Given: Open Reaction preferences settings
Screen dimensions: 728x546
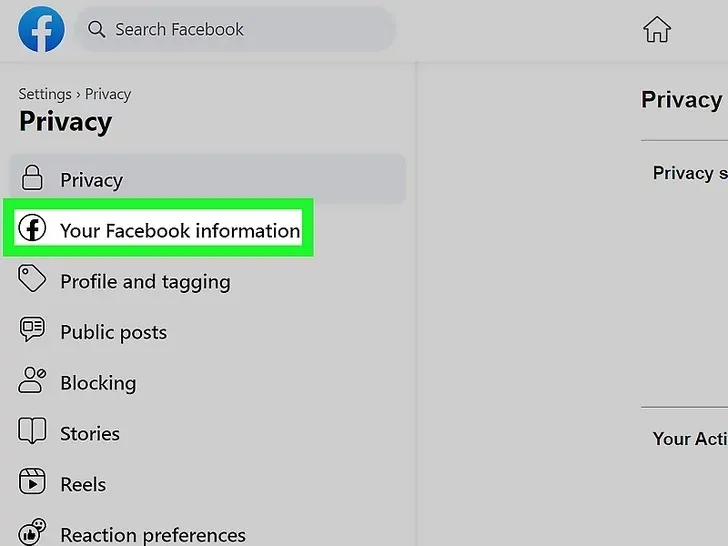Looking at the screenshot, I should 153,535.
